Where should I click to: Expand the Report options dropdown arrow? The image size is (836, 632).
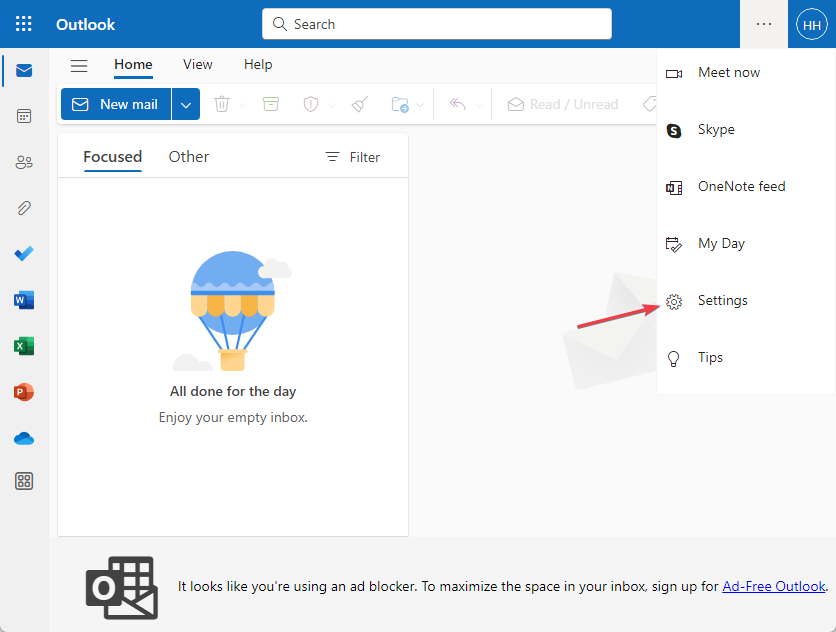pos(332,105)
